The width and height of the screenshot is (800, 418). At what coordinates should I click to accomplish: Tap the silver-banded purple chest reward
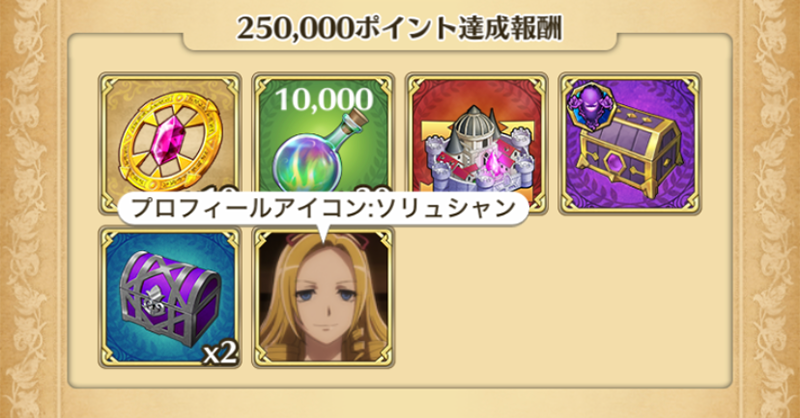click(170, 297)
